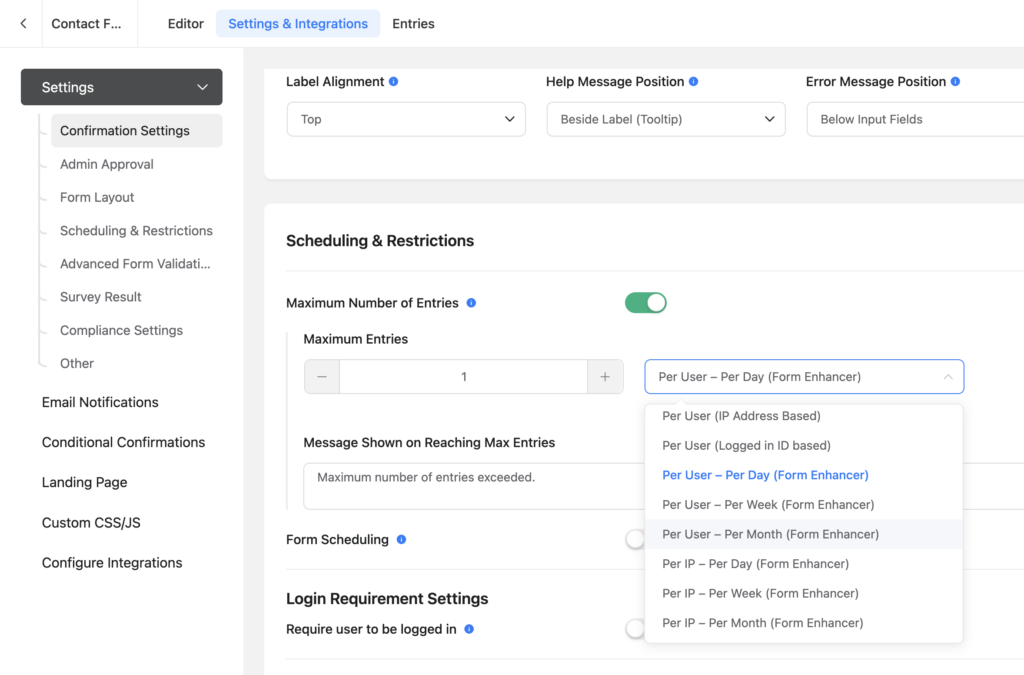Viewport: 1024px width, 675px height.
Task: Click the Label Alignment info icon
Action: pos(393,82)
